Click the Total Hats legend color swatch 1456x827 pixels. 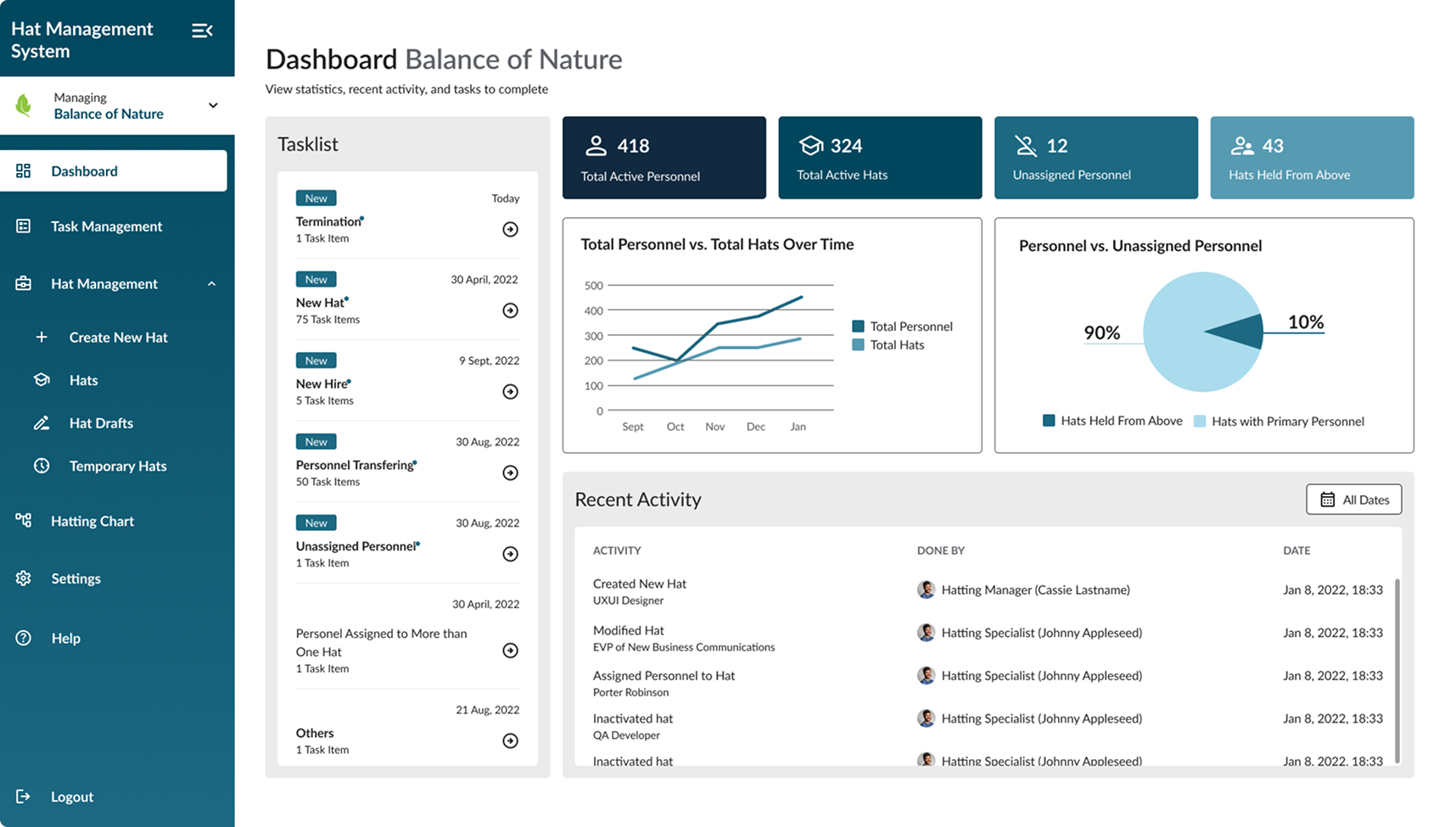pyautogui.click(x=858, y=345)
